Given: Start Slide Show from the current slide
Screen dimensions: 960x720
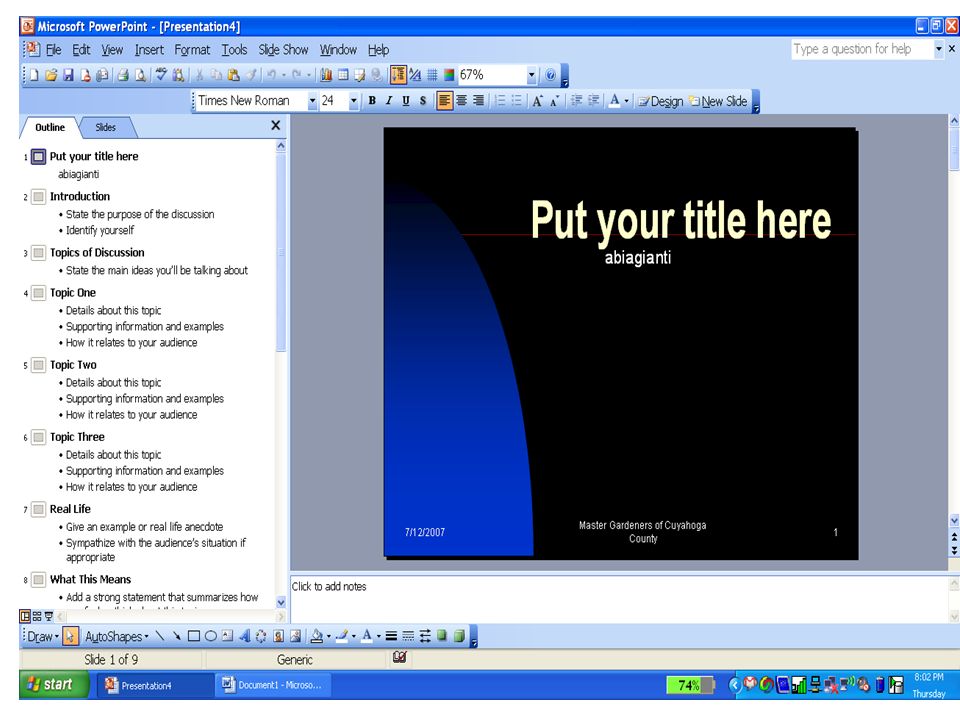Looking at the screenshot, I should pyautogui.click(x=48, y=617).
